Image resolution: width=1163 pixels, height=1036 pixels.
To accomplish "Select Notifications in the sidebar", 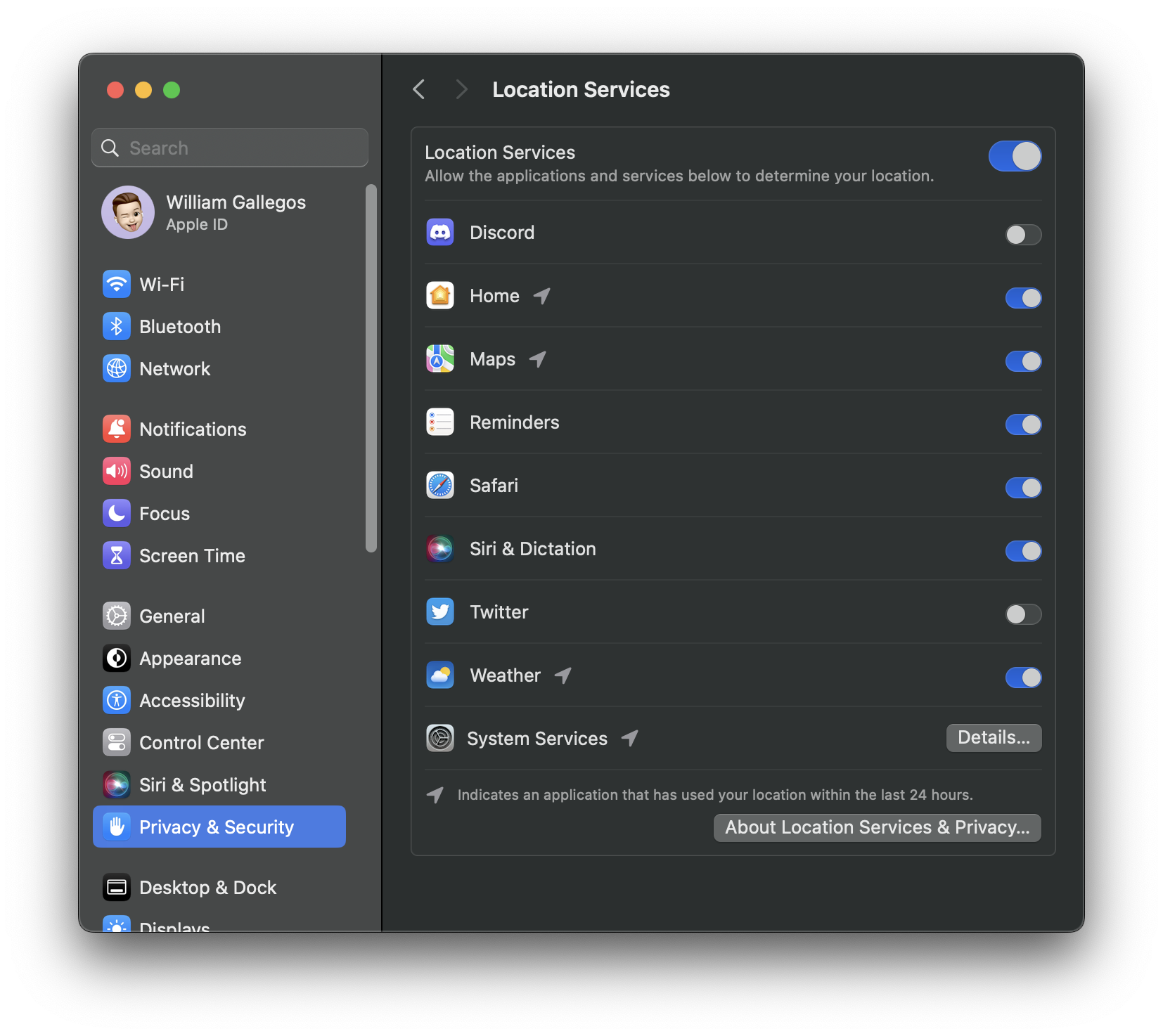I will tap(193, 429).
